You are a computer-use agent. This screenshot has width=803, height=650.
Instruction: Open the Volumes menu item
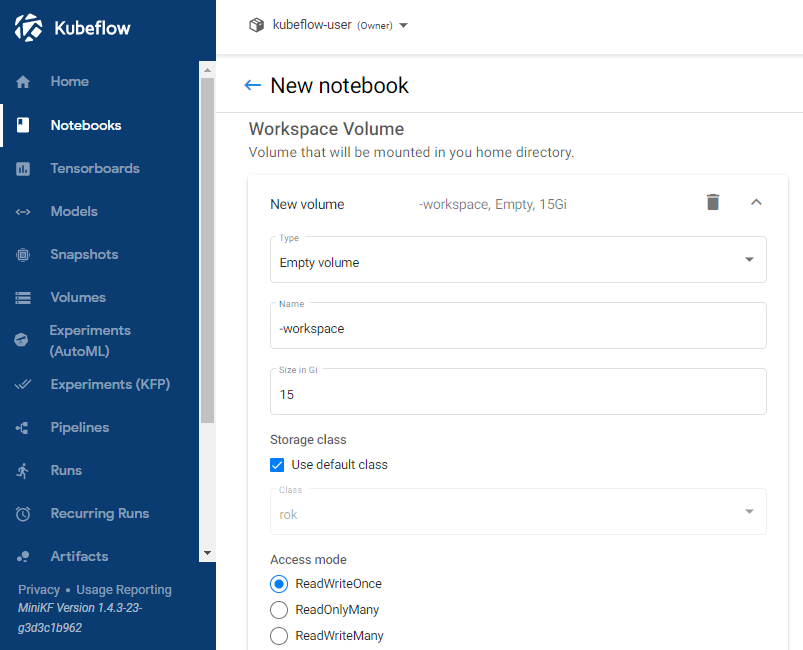[x=78, y=298]
